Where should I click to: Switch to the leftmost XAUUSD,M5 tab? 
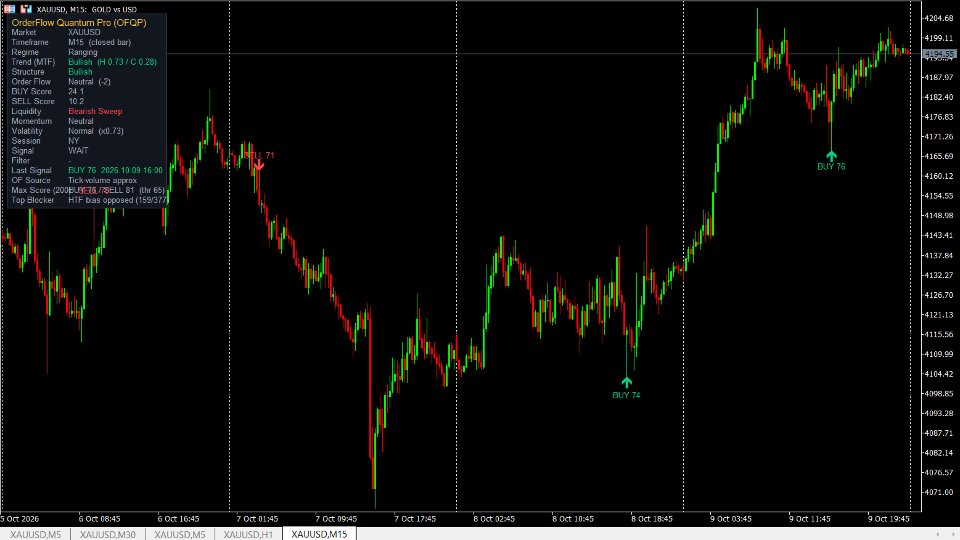[x=36, y=534]
